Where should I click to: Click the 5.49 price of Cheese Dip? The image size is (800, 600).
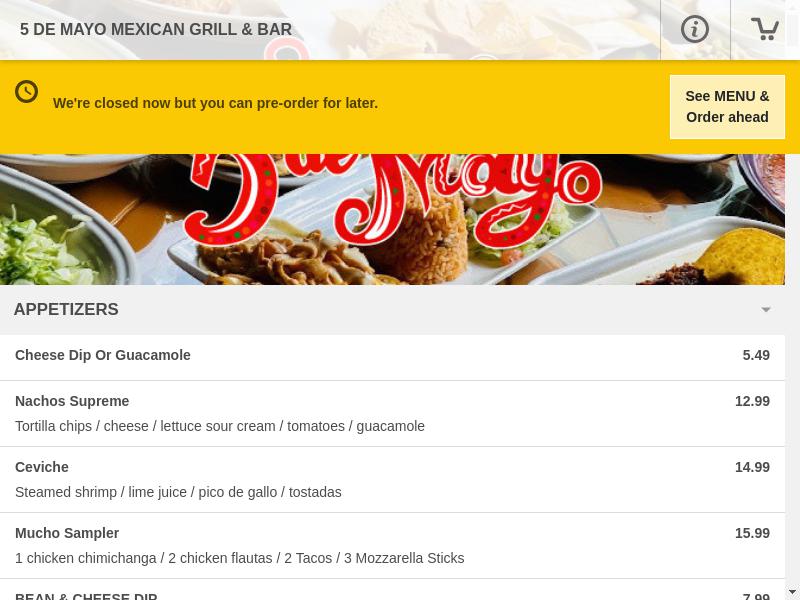756,355
